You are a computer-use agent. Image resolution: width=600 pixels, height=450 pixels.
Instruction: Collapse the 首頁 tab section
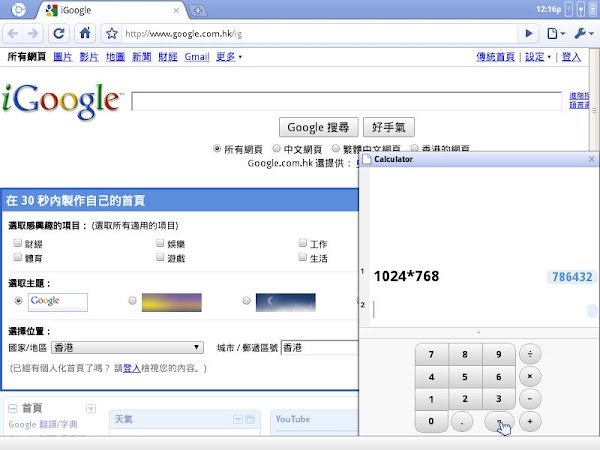[13, 409]
